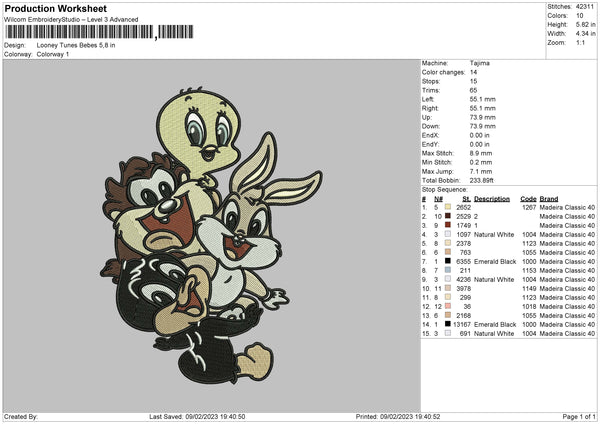Click the Colors count value 10

[x=580, y=16]
